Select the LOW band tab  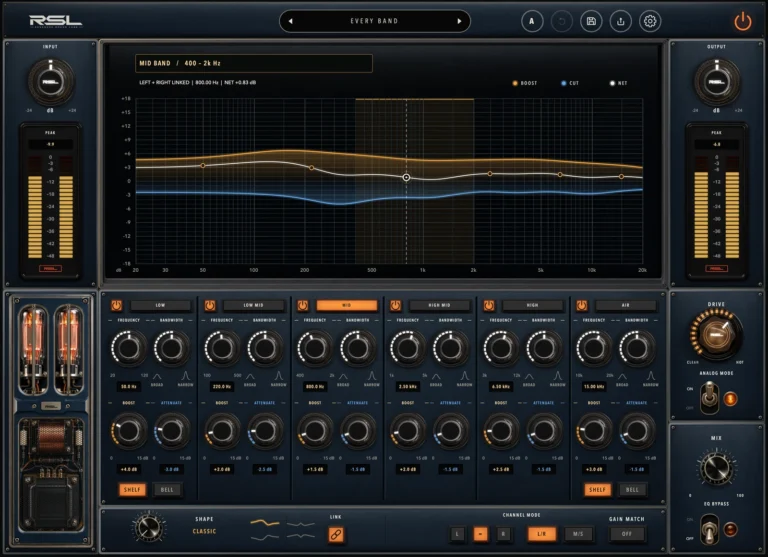(161, 305)
